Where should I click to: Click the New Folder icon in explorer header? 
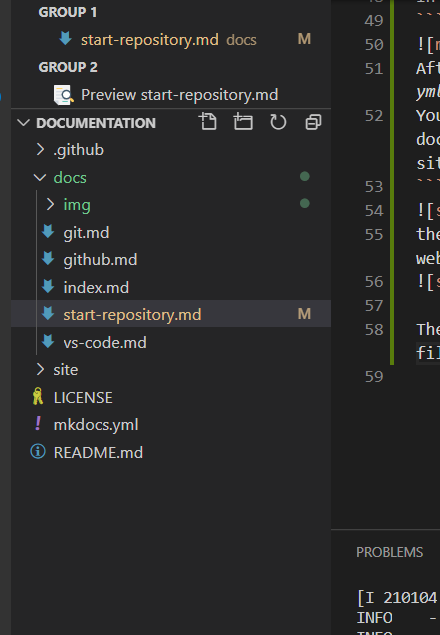click(x=243, y=122)
